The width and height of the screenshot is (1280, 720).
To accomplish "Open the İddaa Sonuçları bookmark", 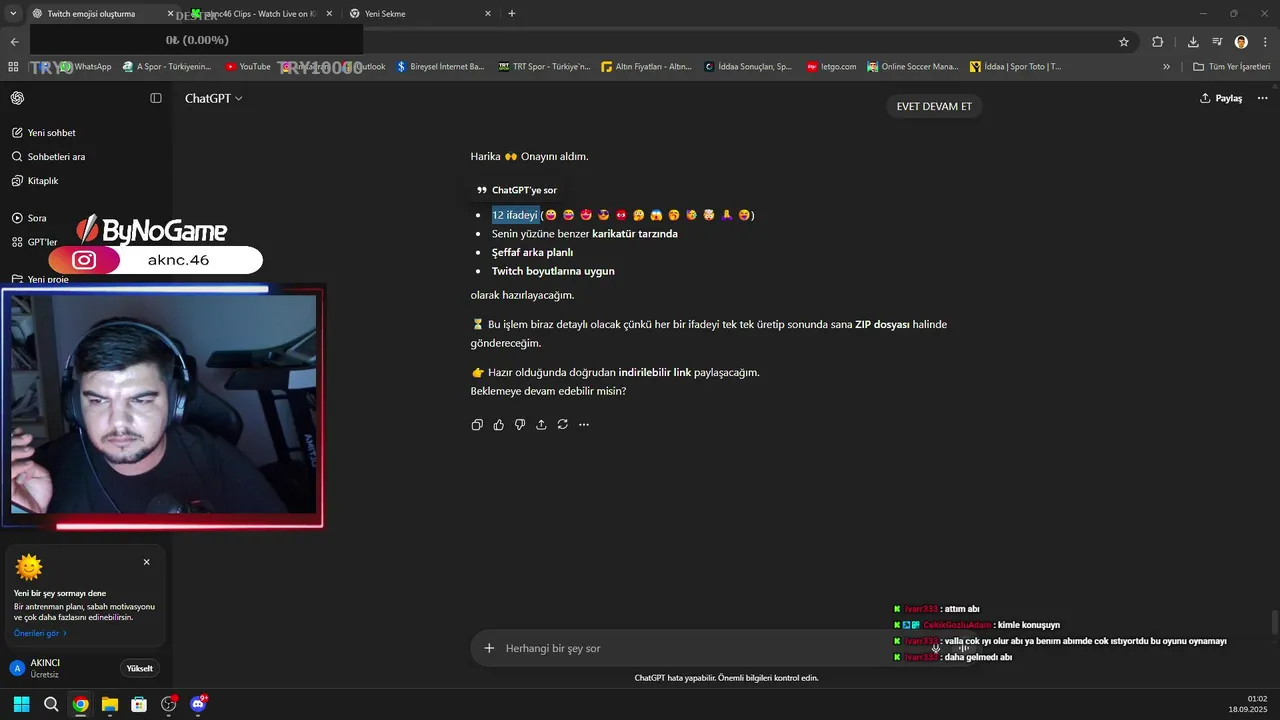I will tap(748, 67).
